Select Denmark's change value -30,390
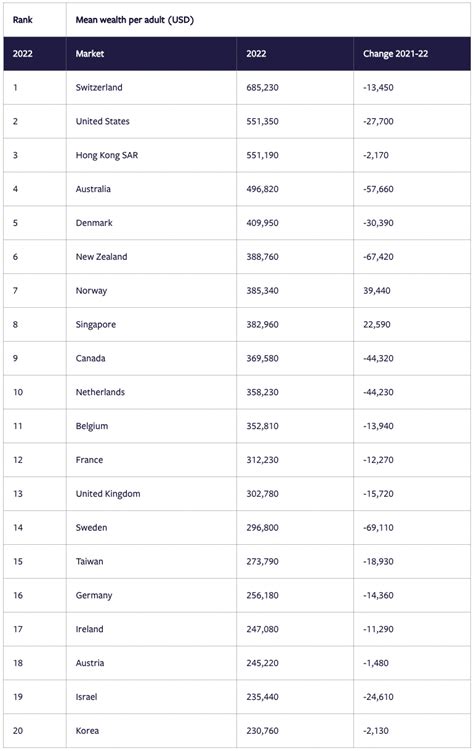 pos(378,223)
